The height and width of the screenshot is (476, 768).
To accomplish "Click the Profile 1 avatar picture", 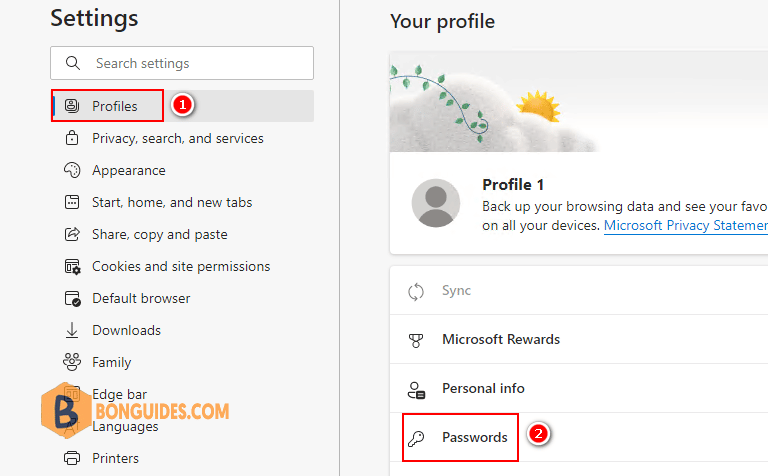I will pos(435,203).
